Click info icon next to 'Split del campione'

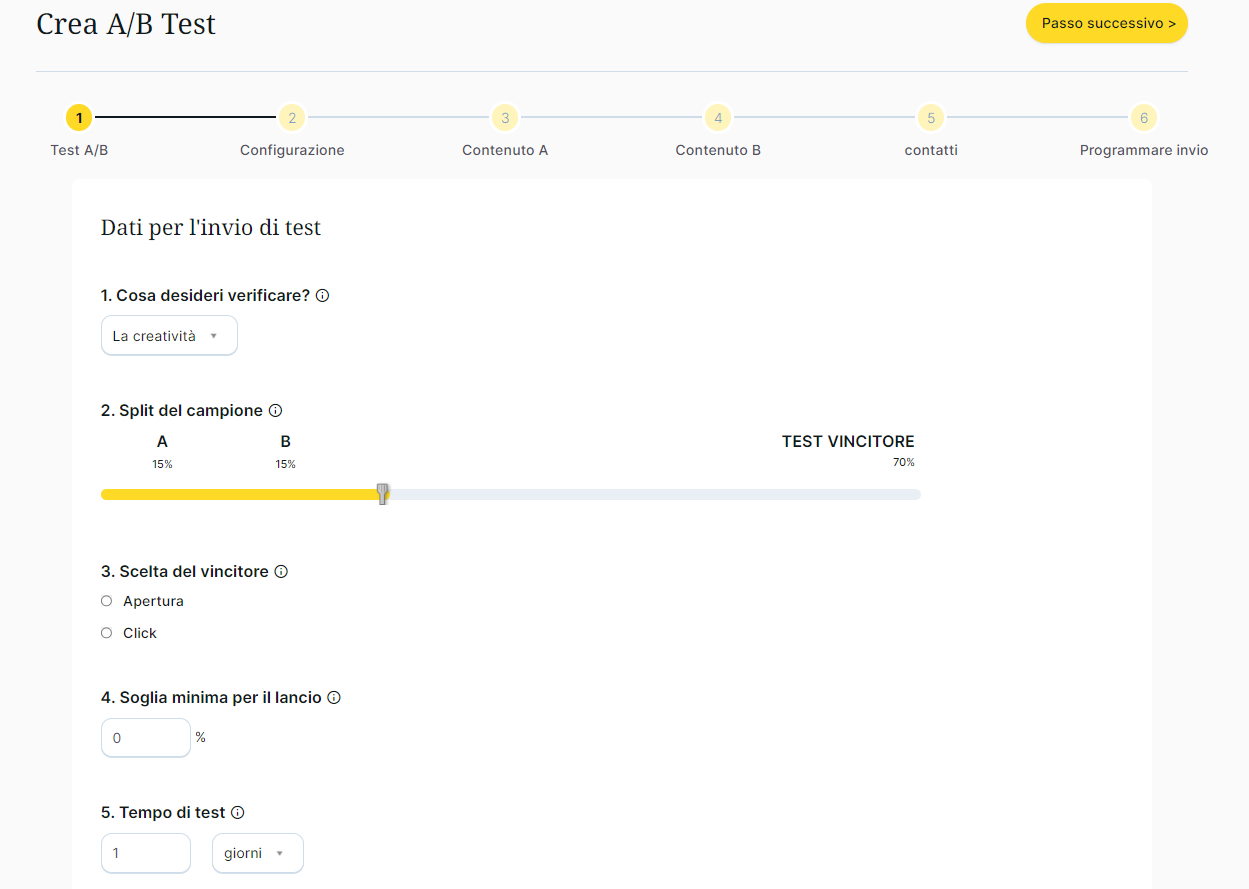tap(276, 411)
